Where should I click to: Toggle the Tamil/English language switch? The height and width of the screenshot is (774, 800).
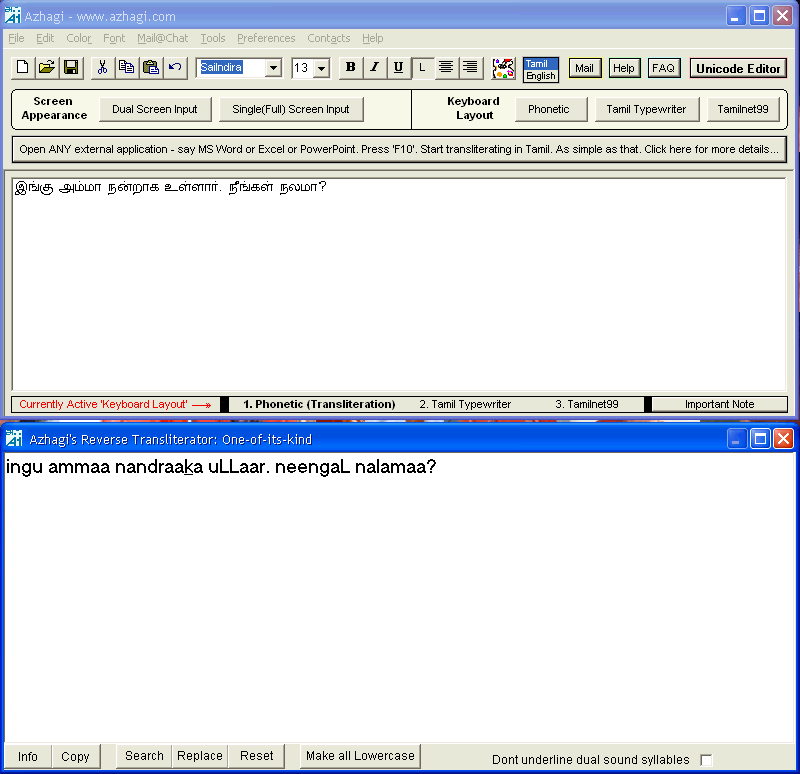click(541, 69)
